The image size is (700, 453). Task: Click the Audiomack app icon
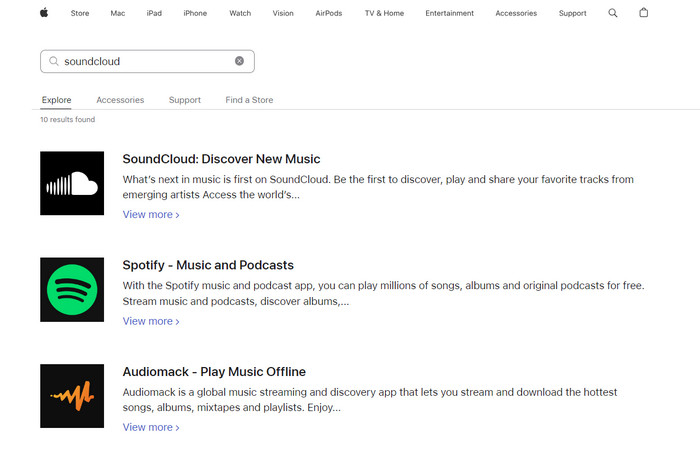(72, 396)
